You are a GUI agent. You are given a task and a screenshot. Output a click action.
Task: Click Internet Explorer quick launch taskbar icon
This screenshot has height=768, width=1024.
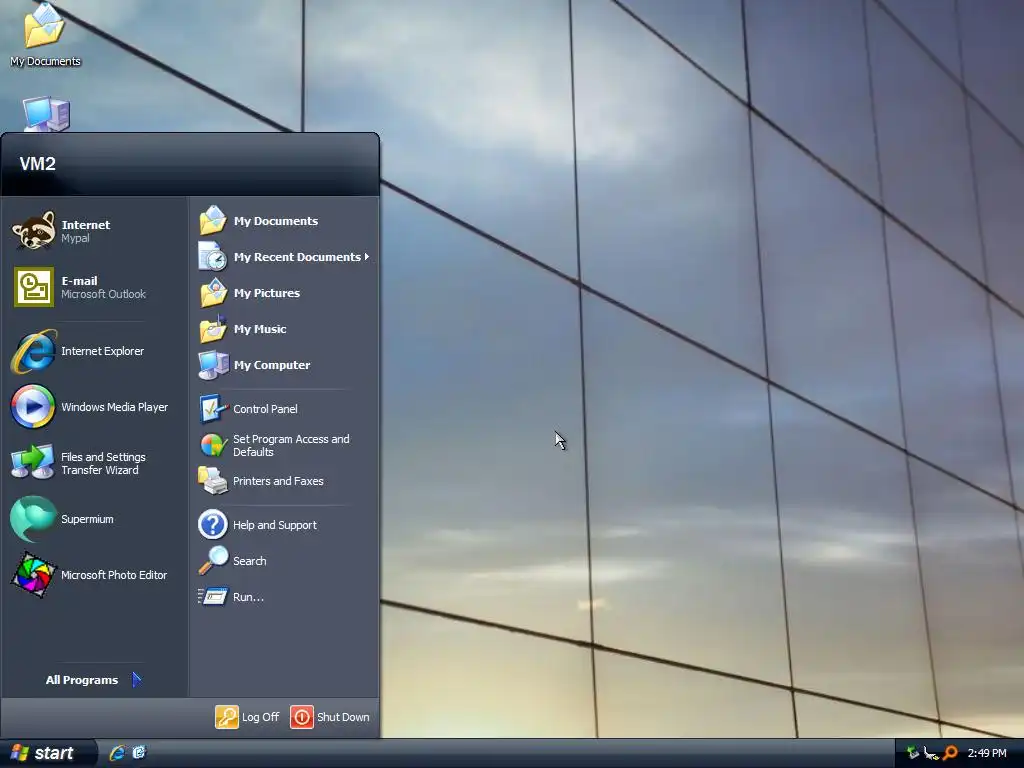pyautogui.click(x=118, y=753)
